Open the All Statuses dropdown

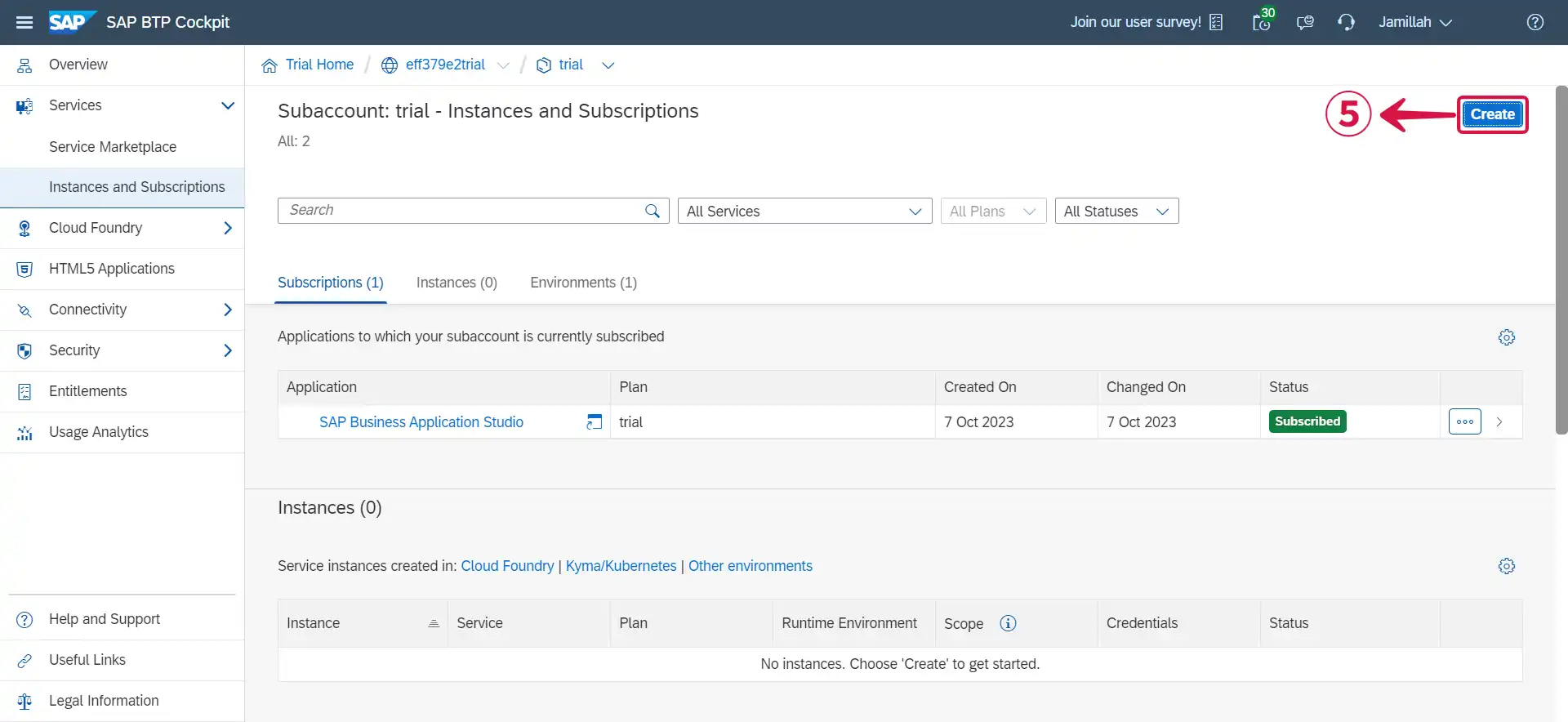tap(1116, 211)
